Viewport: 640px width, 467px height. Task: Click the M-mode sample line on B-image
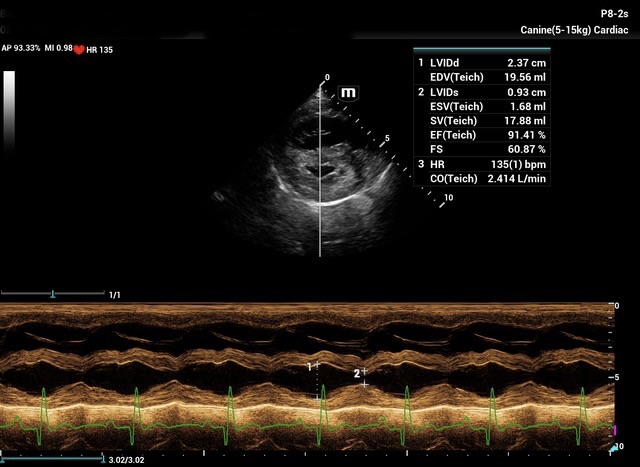[320, 200]
